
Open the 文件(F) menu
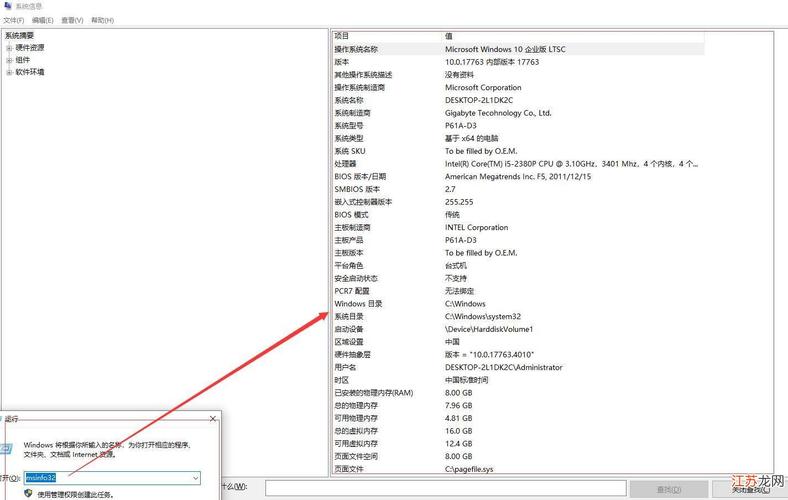(14, 20)
